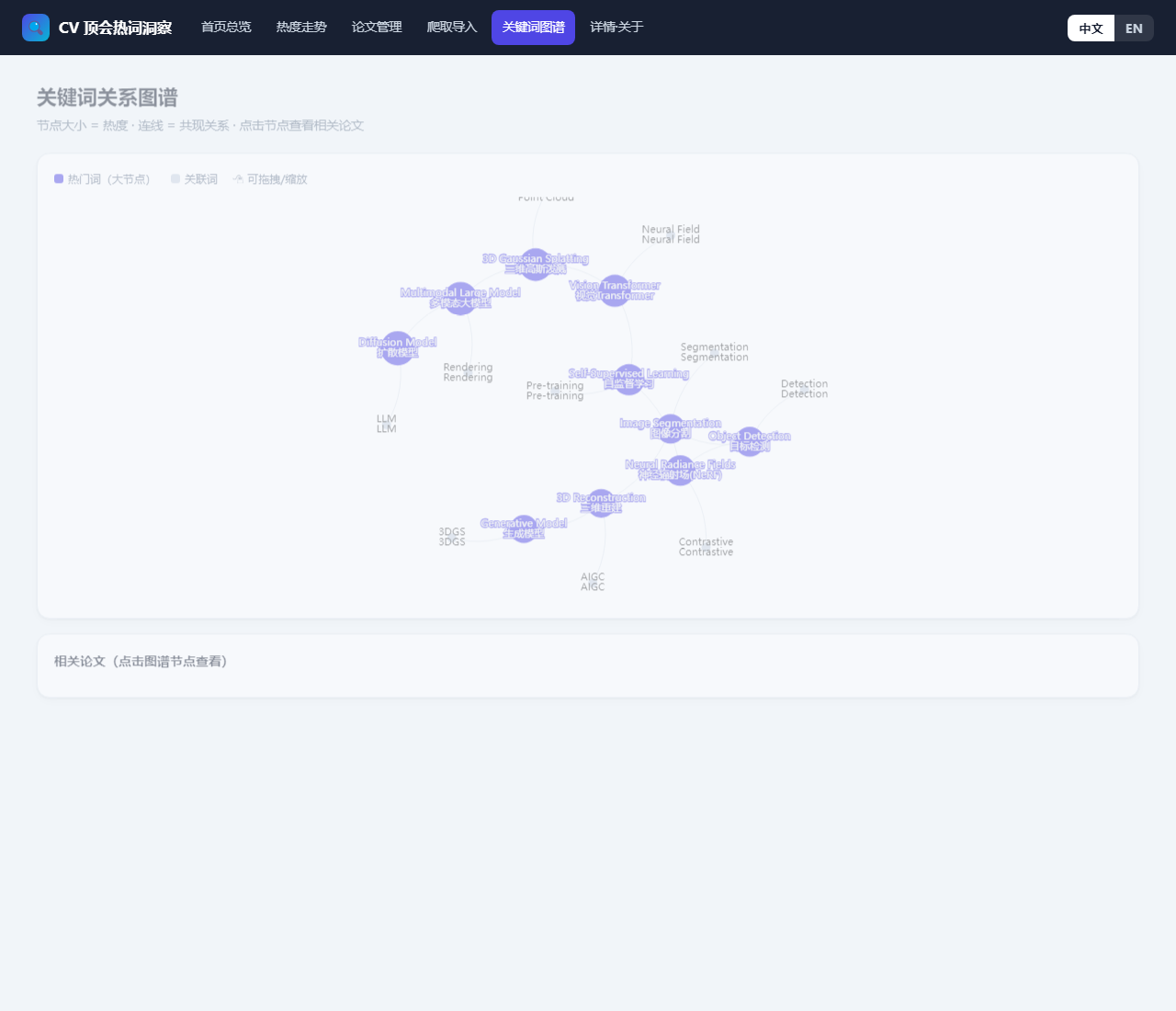
Task: Select the Object Detection node
Action: [x=750, y=442]
